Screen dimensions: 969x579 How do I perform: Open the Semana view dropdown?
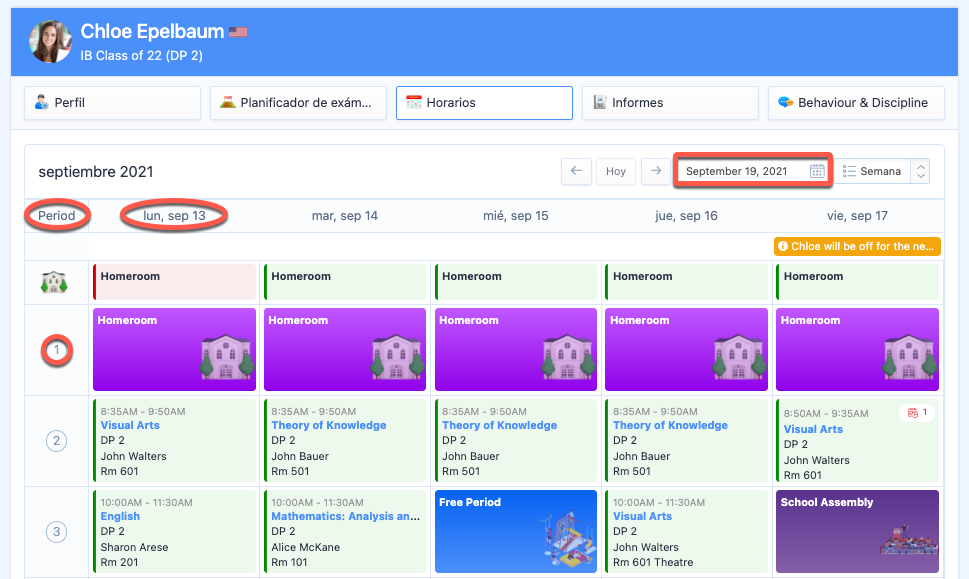click(873, 171)
